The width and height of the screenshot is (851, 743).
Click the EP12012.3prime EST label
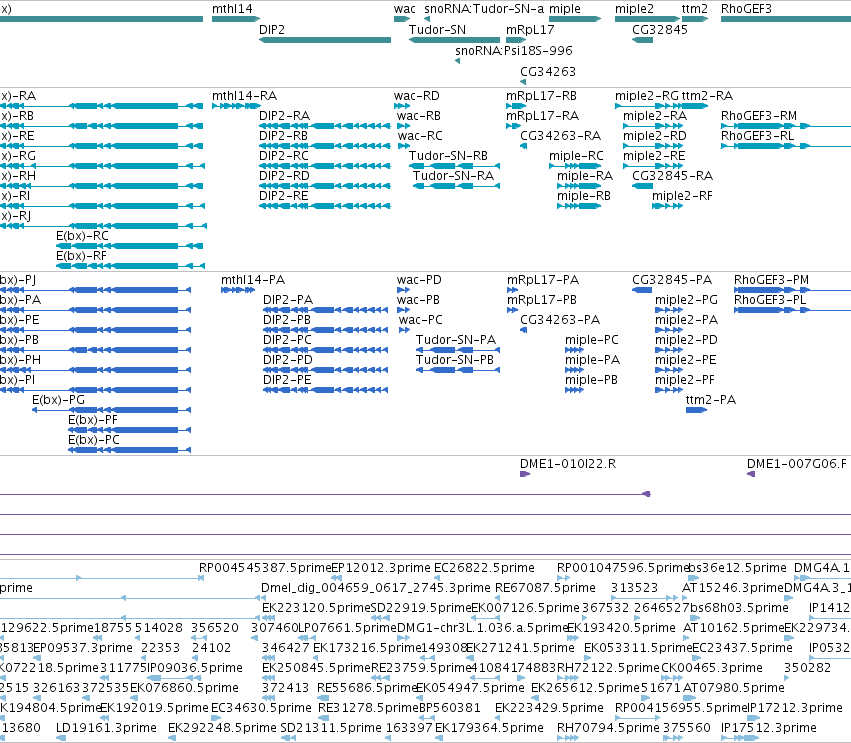(x=380, y=568)
